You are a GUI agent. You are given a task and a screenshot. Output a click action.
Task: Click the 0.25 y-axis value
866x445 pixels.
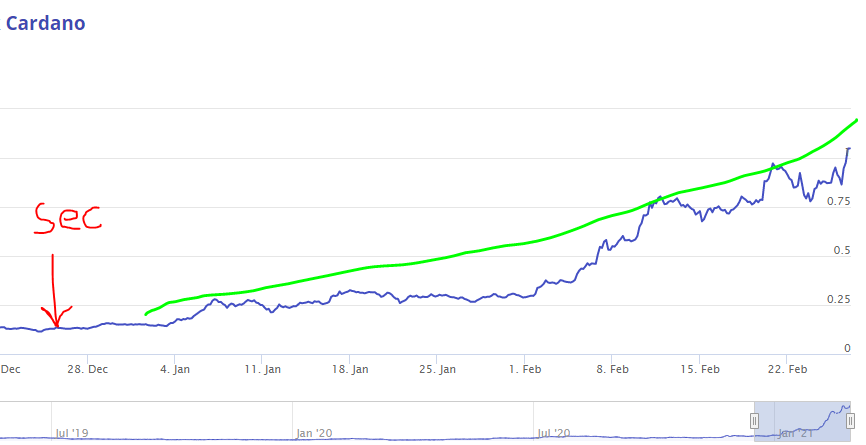[x=838, y=299]
